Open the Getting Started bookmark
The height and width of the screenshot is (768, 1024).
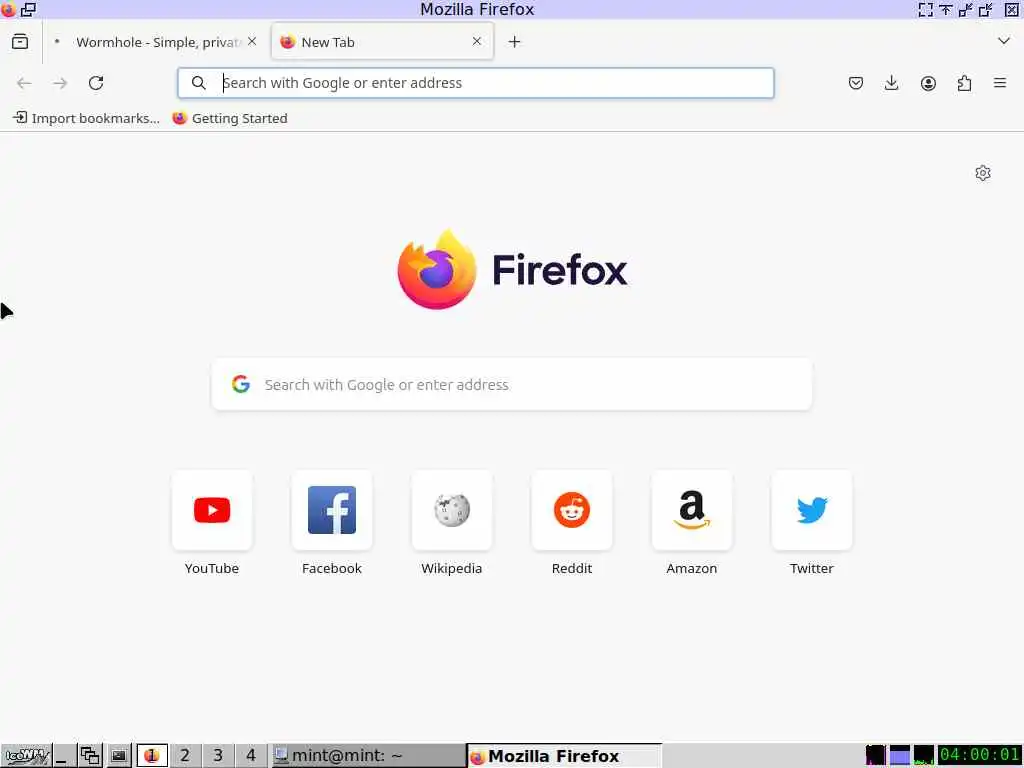click(x=230, y=118)
